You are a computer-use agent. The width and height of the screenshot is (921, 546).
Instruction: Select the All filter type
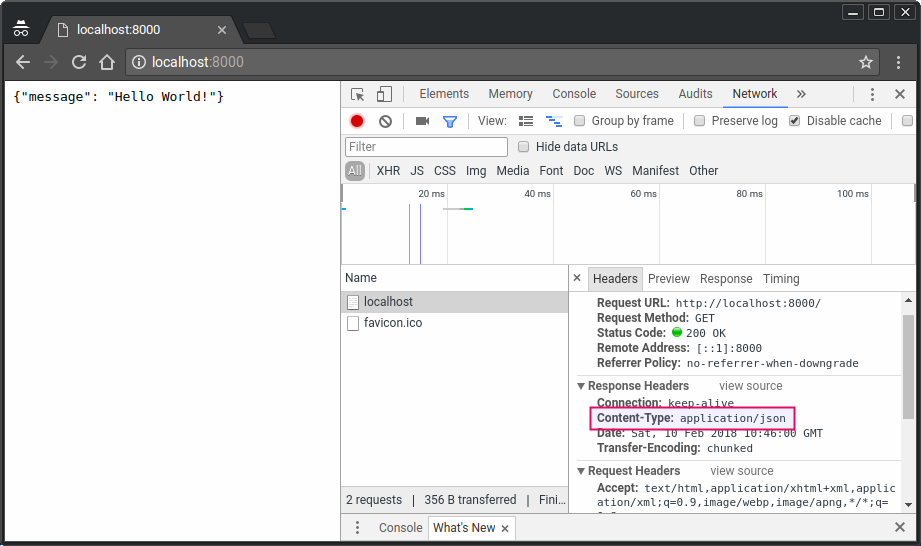[x=355, y=171]
